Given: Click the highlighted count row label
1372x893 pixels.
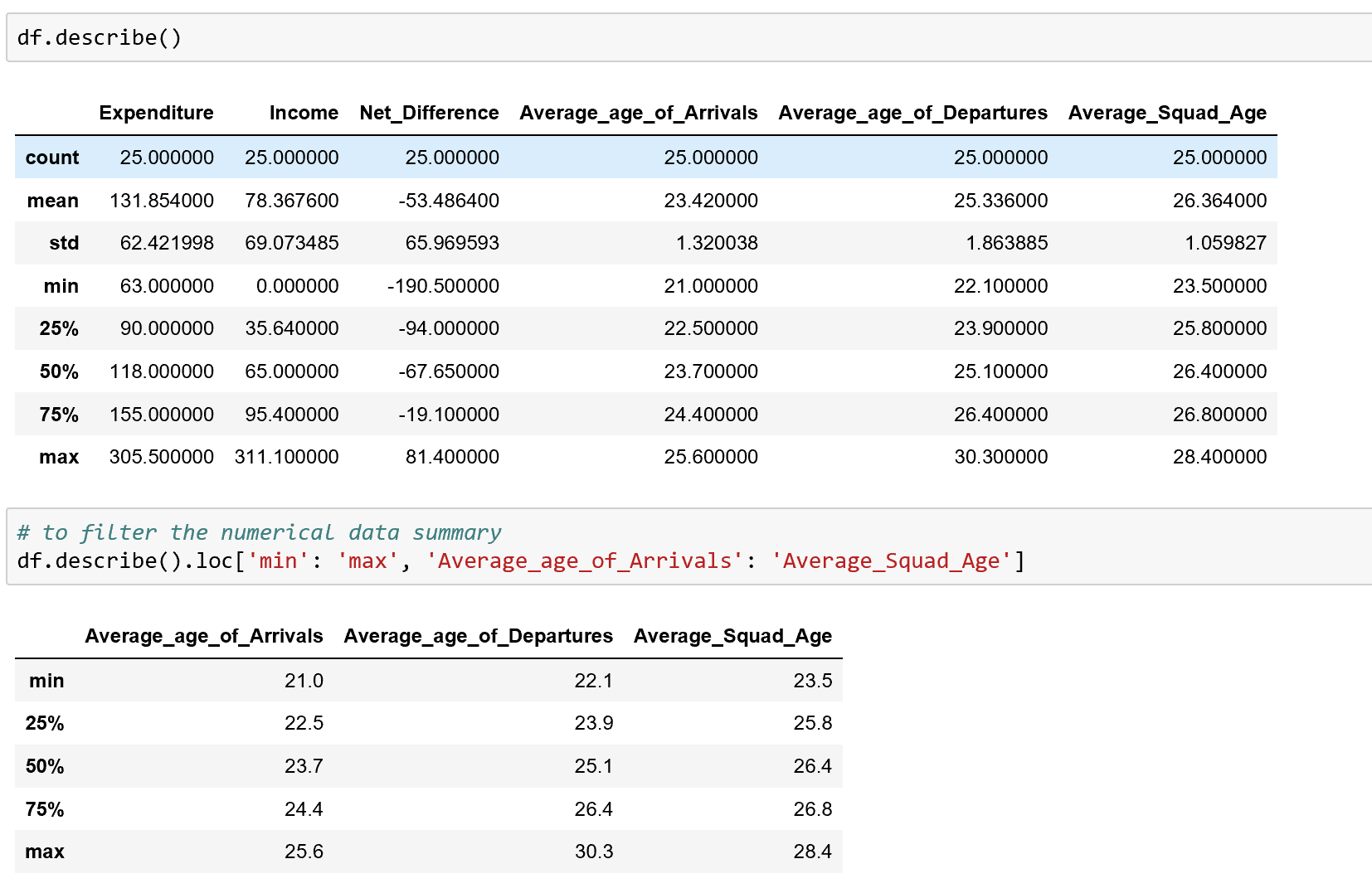Looking at the screenshot, I should point(52,158).
